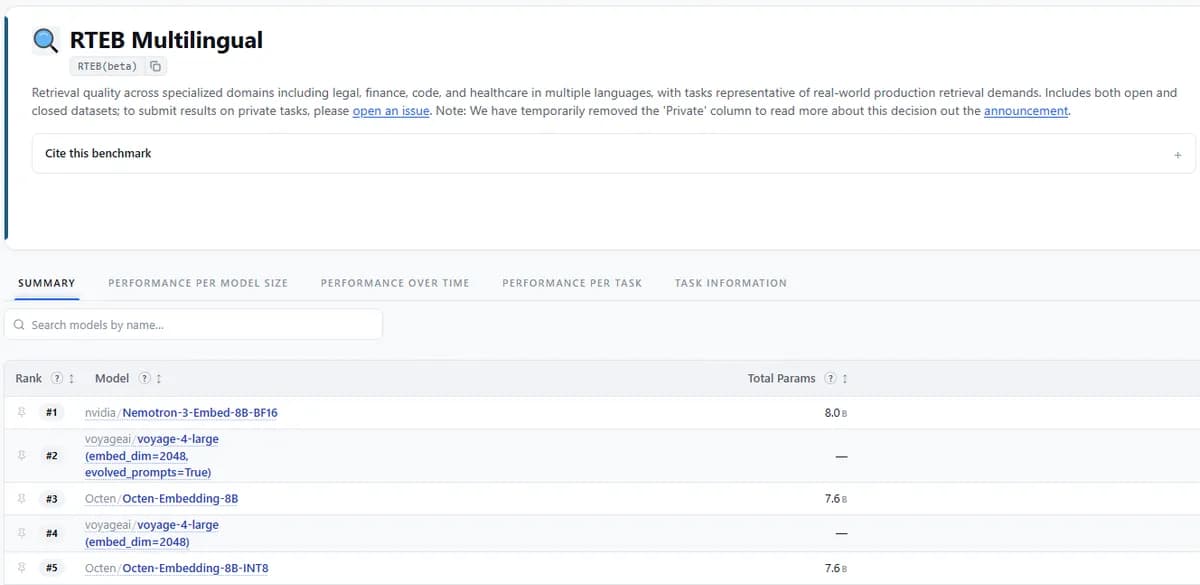Click the magnifier icon in search box
Viewport: 1200px width, 585px height.
[19, 325]
